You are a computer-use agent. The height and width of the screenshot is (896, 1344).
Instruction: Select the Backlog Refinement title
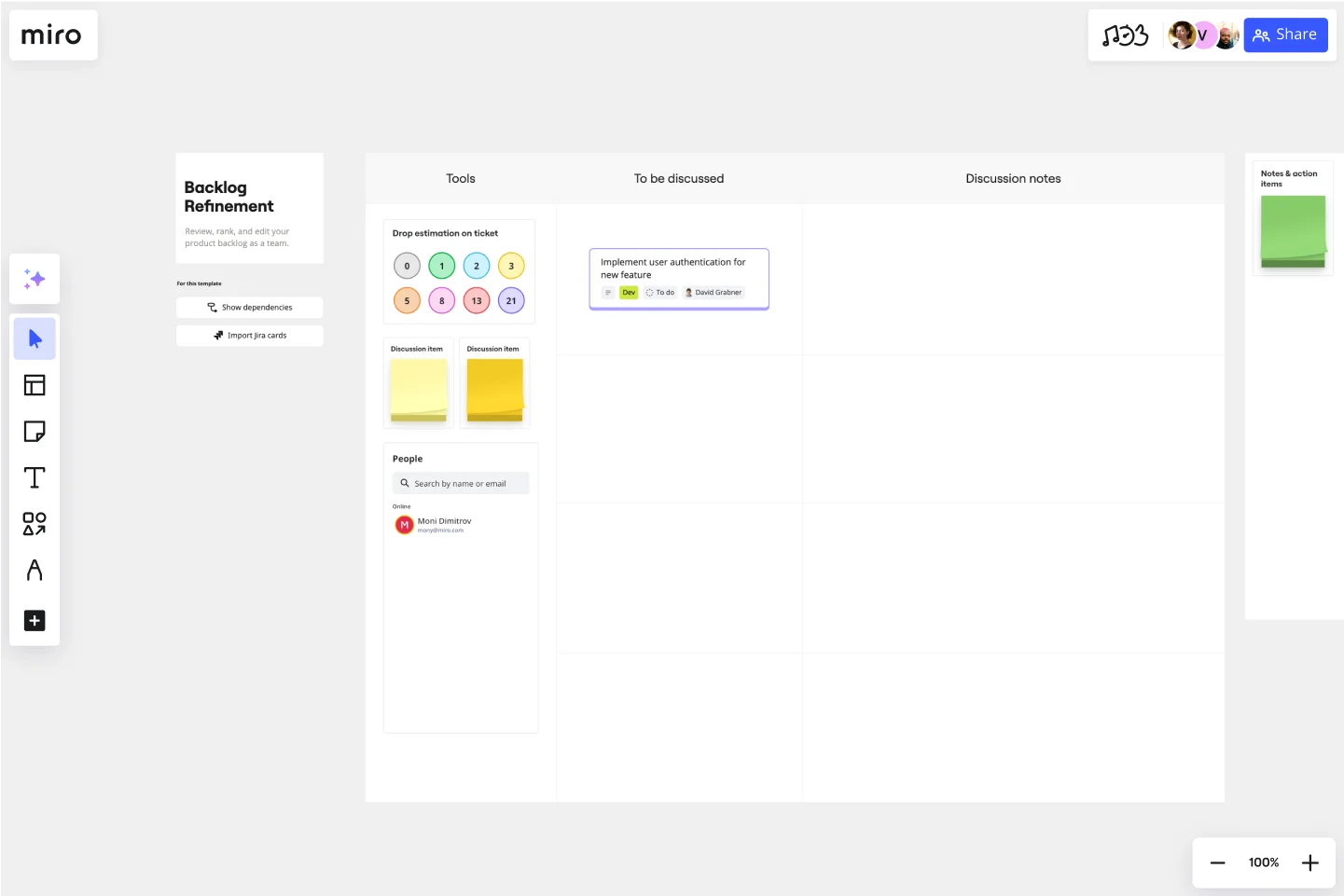(x=229, y=197)
